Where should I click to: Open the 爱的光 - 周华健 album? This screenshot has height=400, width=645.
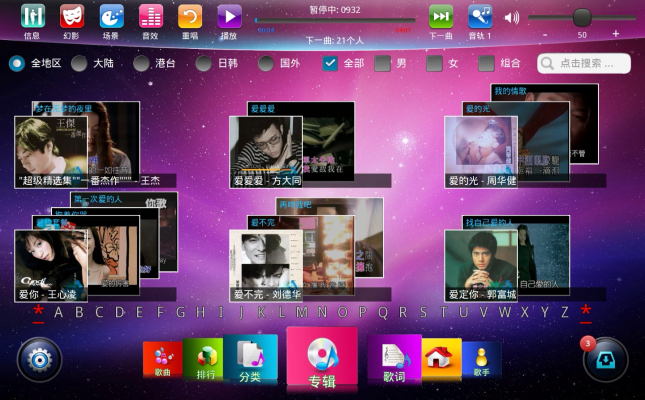point(481,152)
